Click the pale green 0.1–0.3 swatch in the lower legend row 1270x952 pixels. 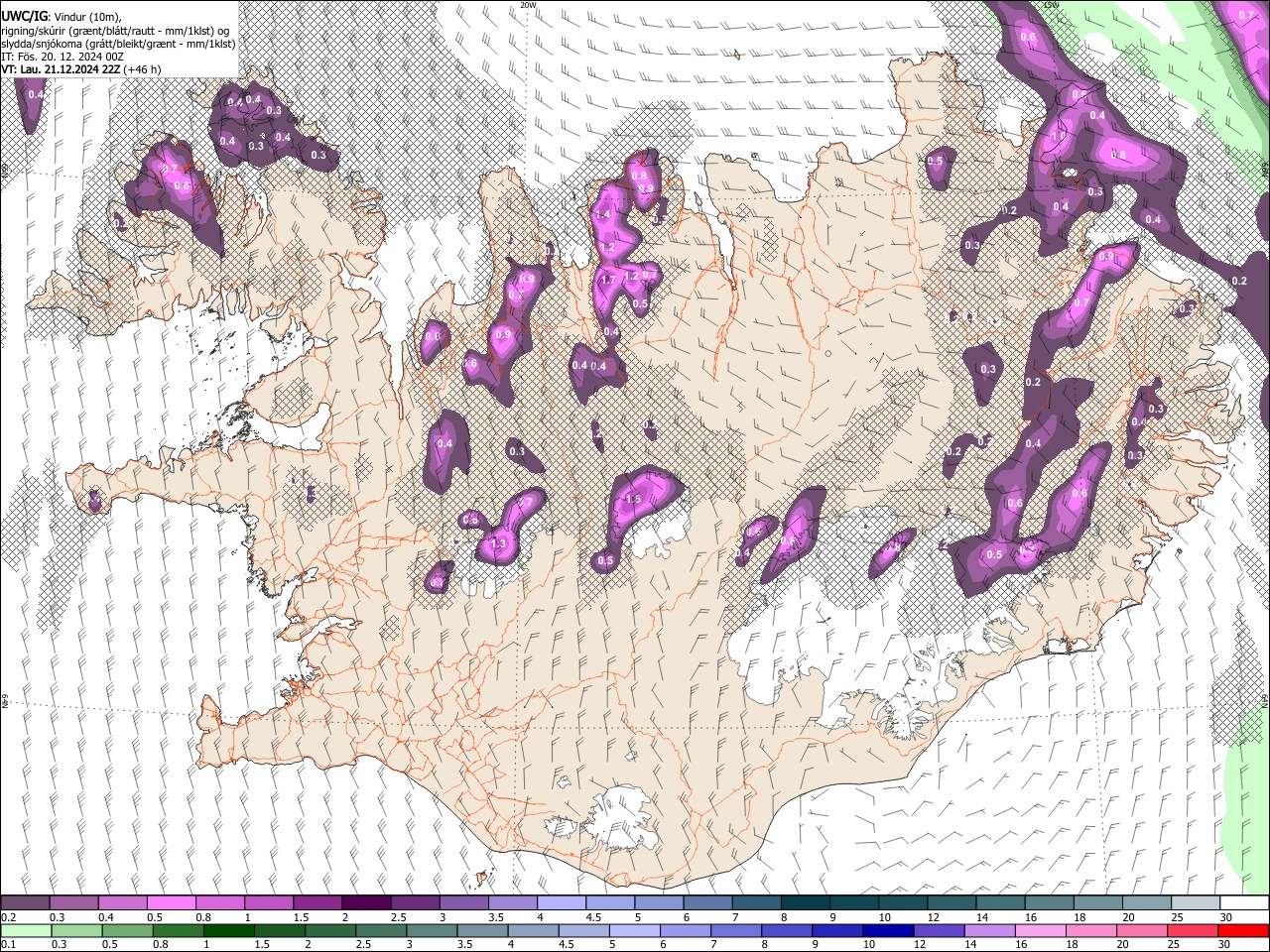click(25, 930)
